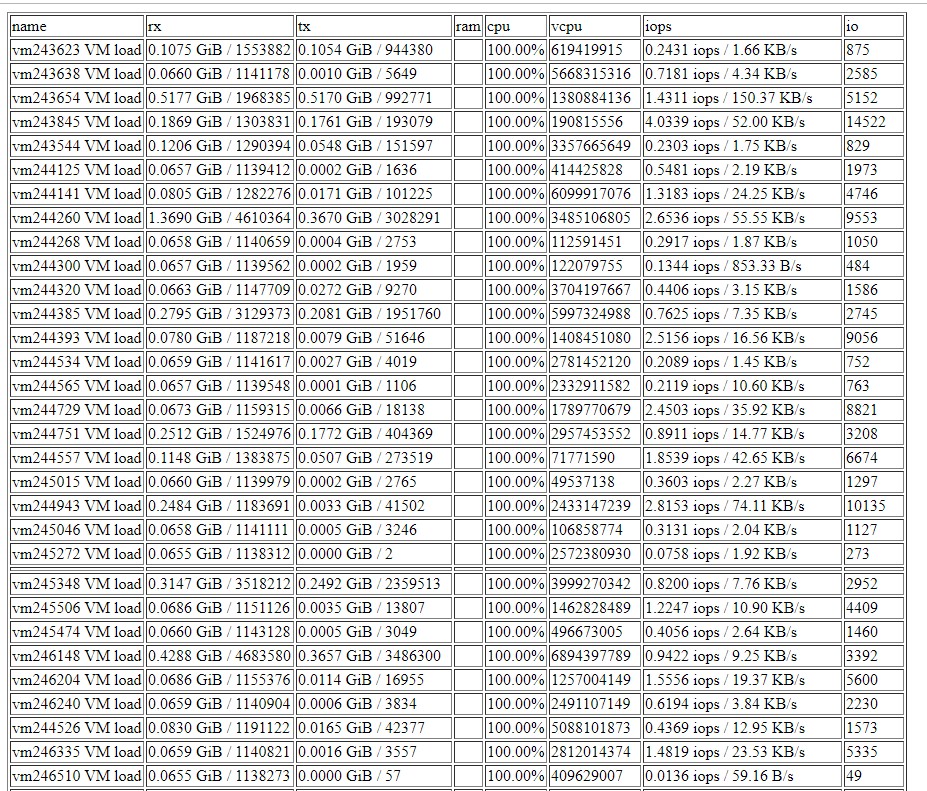Click the "io" column header

(x=872, y=27)
